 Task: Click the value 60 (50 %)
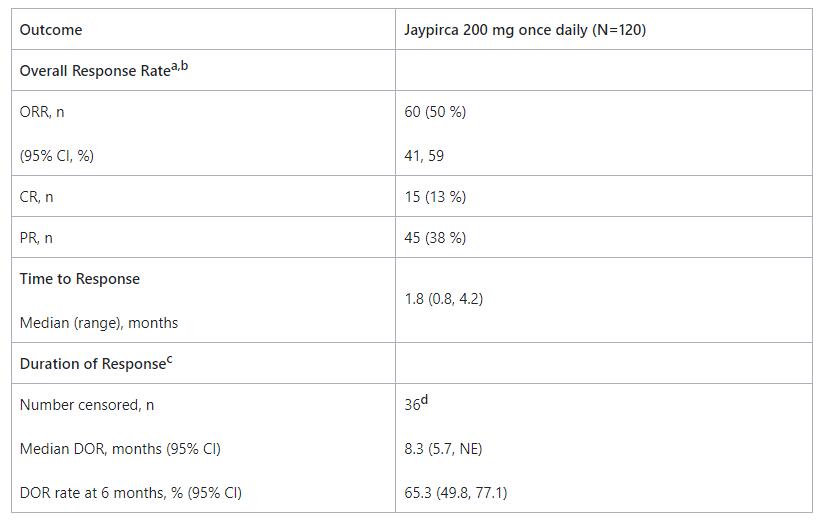(x=435, y=112)
